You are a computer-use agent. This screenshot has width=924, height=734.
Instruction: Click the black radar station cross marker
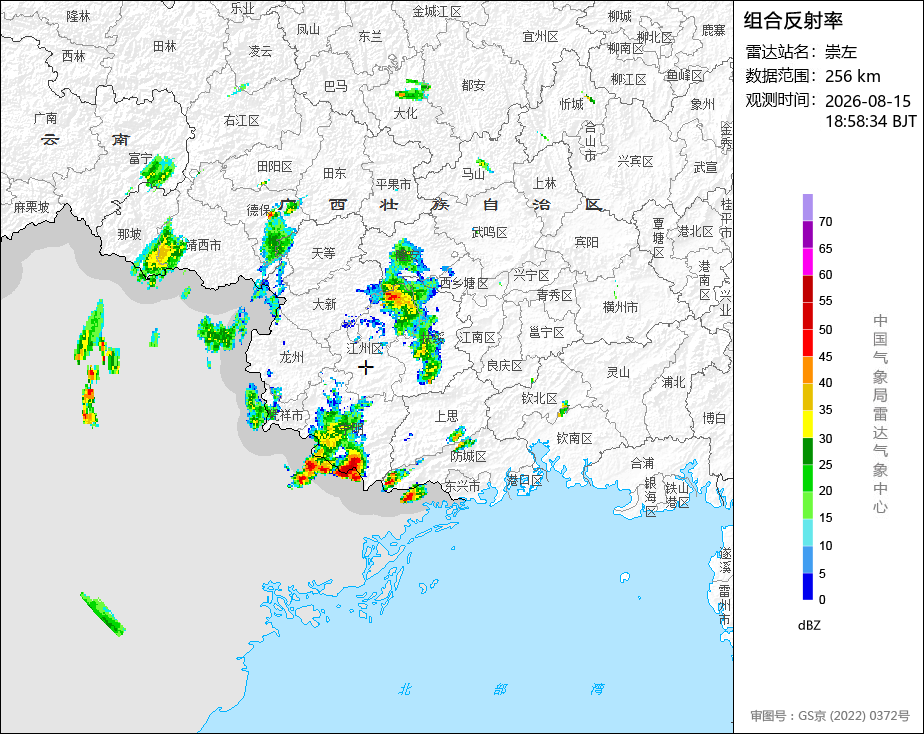coord(365,368)
